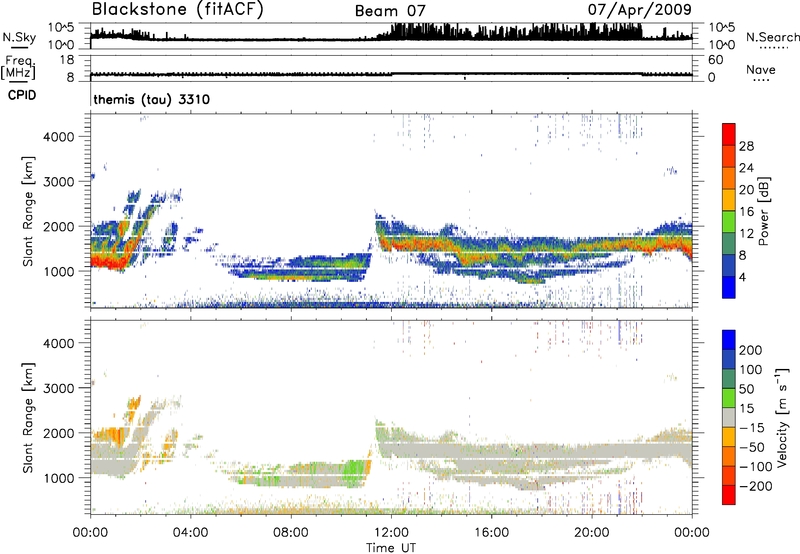Click the 'Freq. [MHz]' label

pyautogui.click(x=18, y=68)
